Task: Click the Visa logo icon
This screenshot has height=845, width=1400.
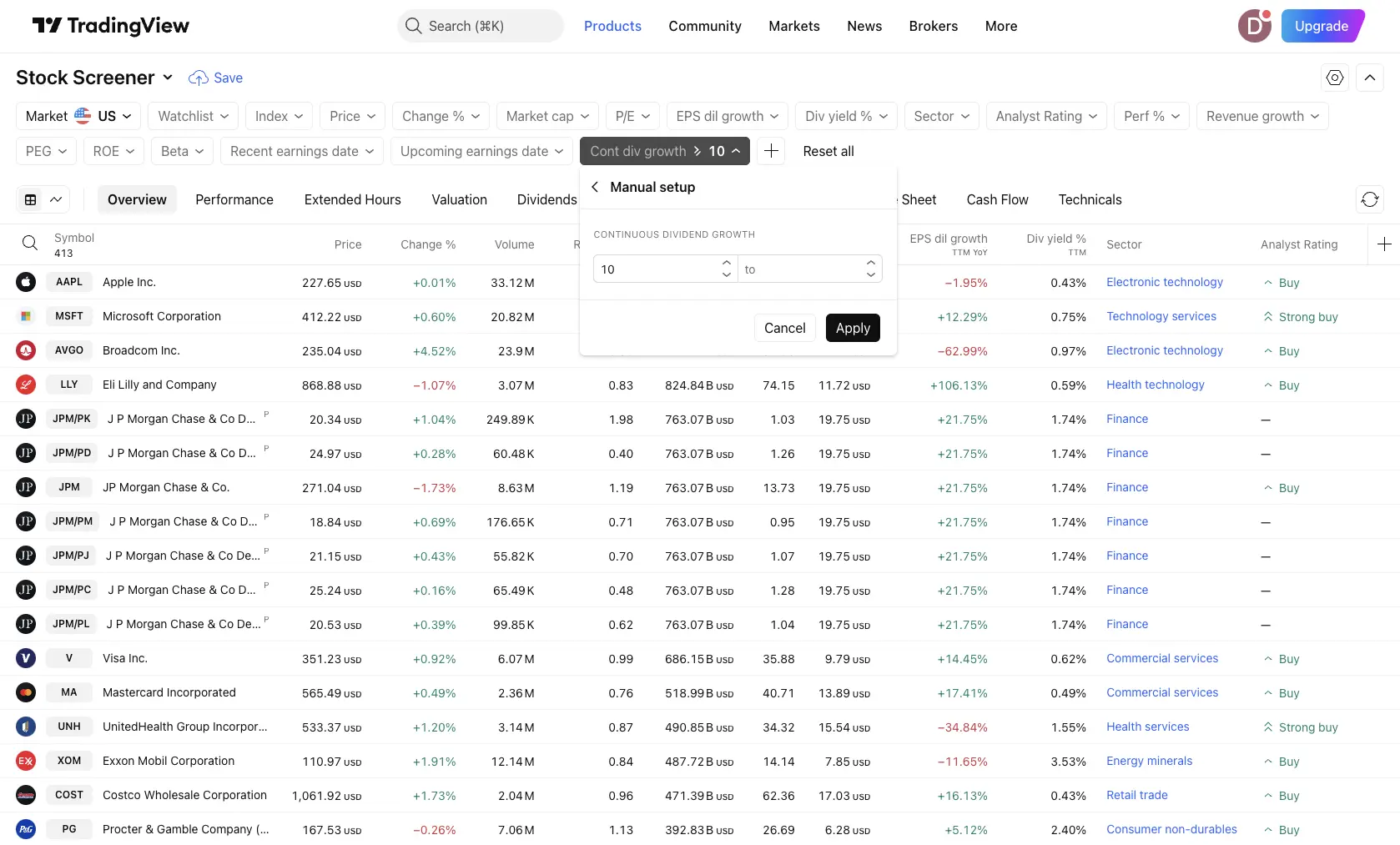Action: (26, 658)
